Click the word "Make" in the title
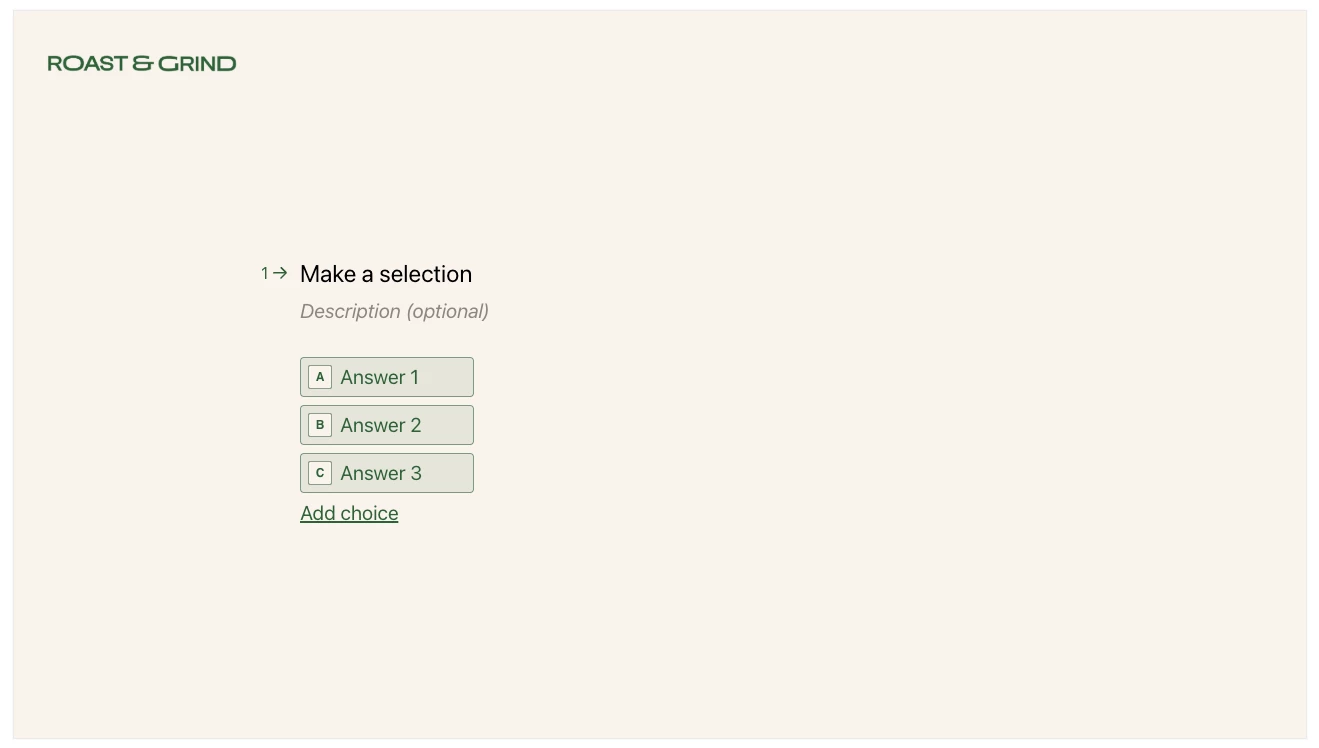1319x748 pixels. point(327,274)
